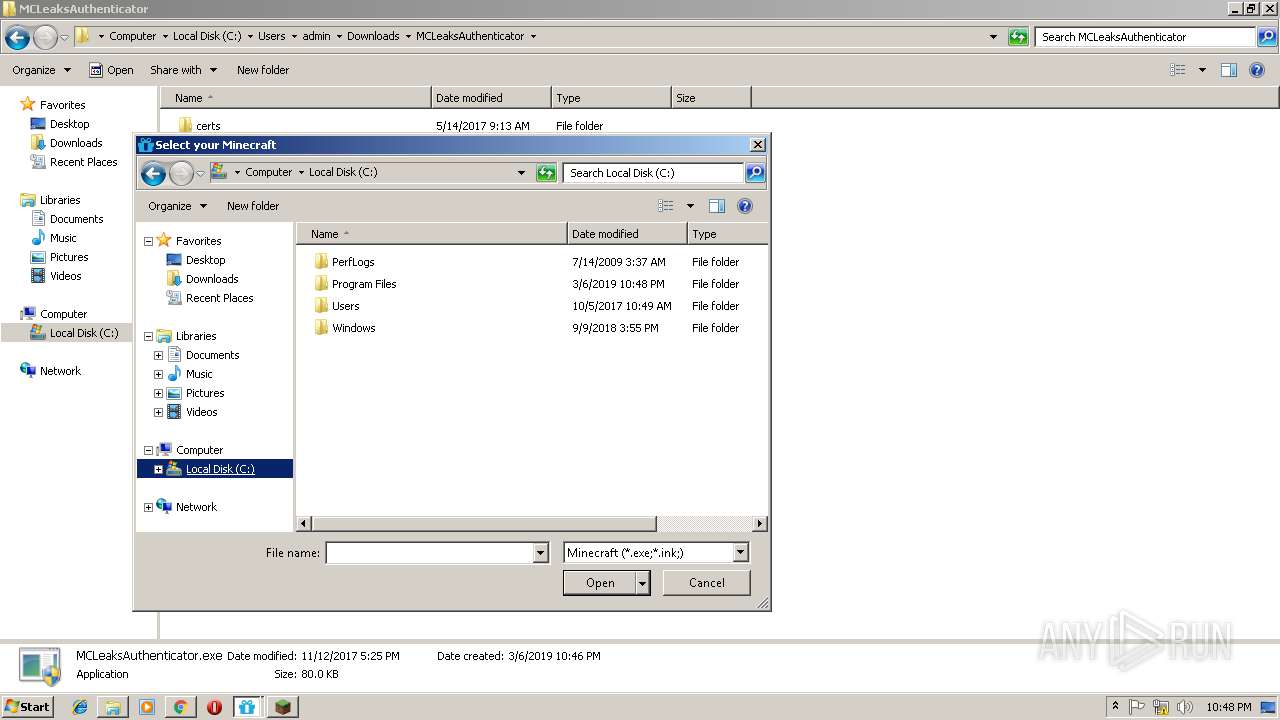Show hidden system tray icons
The image size is (1280, 720).
[x=1116, y=707]
